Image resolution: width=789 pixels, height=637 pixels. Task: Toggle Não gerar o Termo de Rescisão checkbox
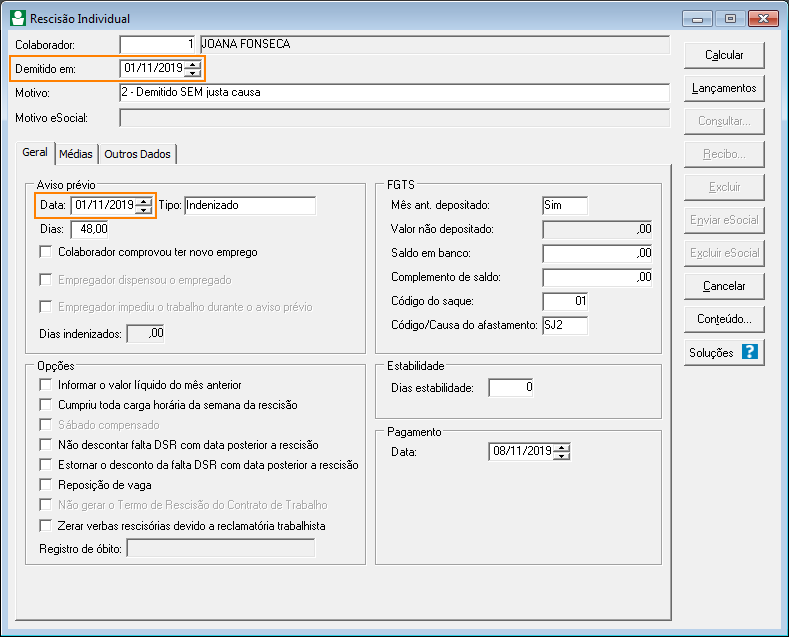45,505
